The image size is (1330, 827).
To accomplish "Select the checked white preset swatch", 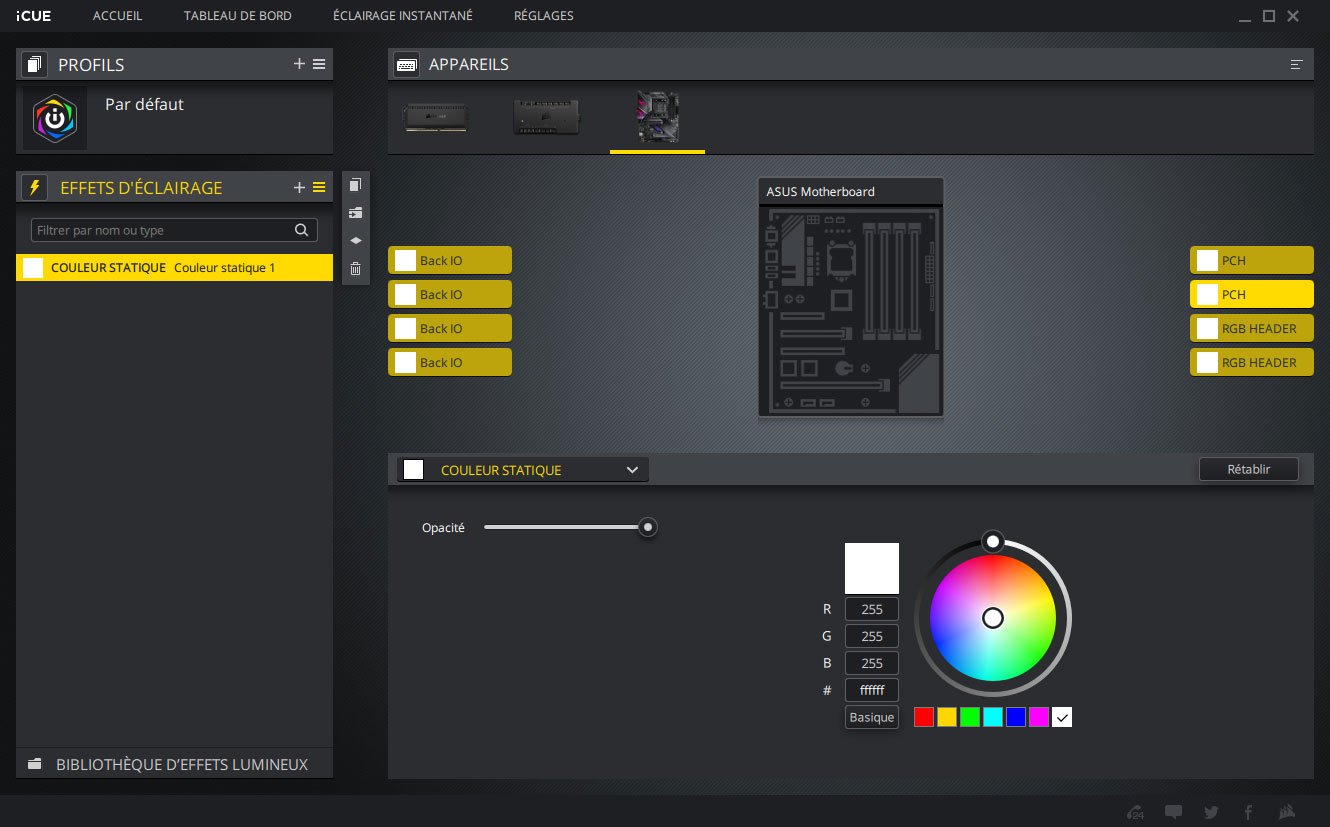I will coord(1062,717).
